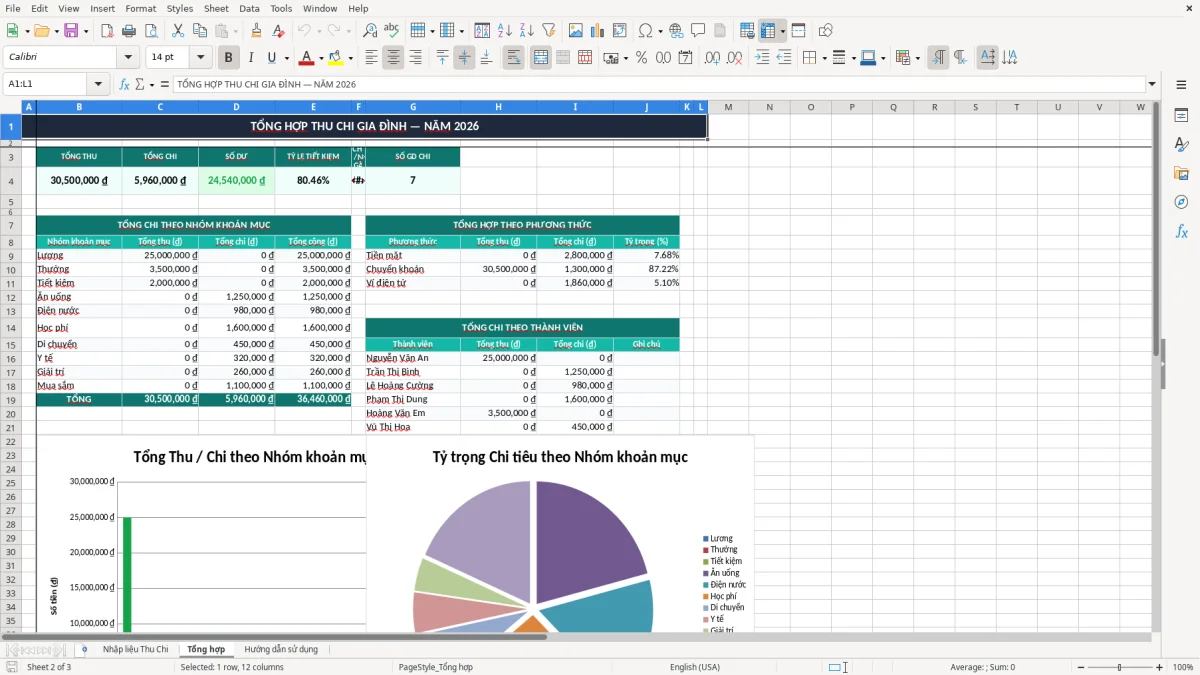Toggle Wrap Text
Viewport: 1200px width, 675px height.
pos(513,58)
